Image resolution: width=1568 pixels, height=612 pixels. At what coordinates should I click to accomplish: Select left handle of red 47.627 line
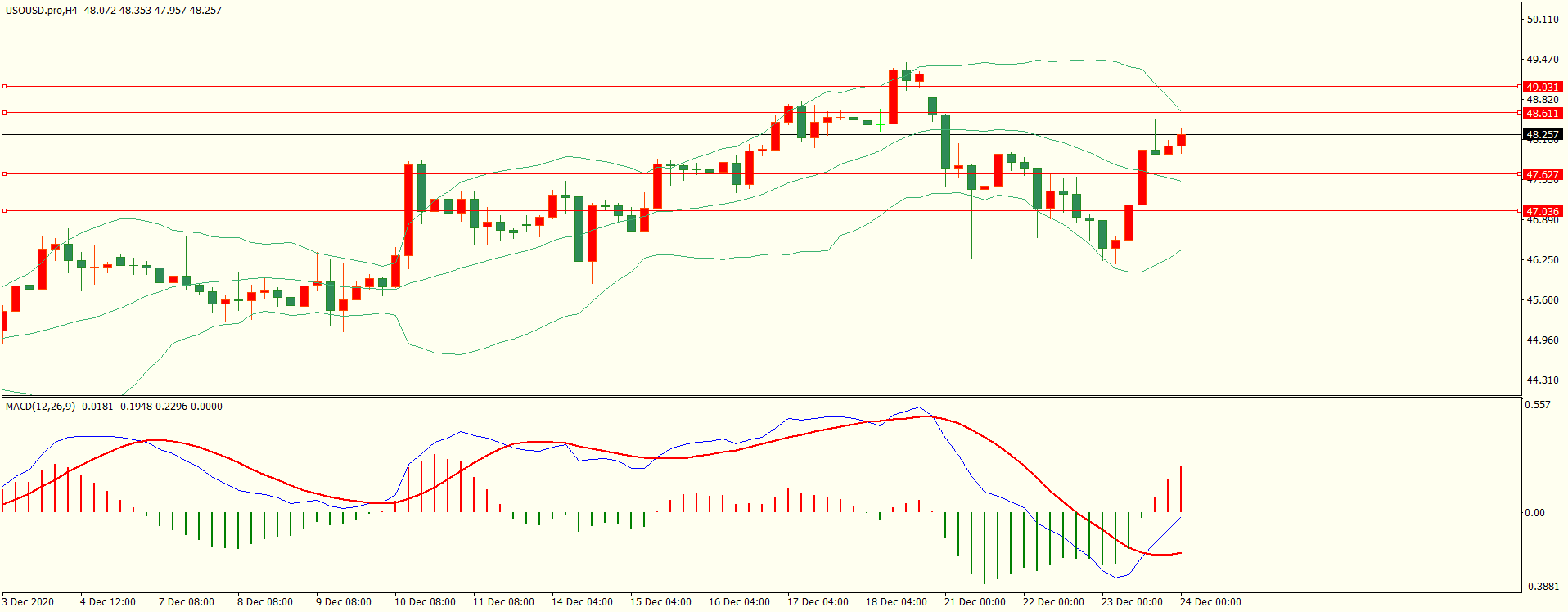(x=5, y=173)
